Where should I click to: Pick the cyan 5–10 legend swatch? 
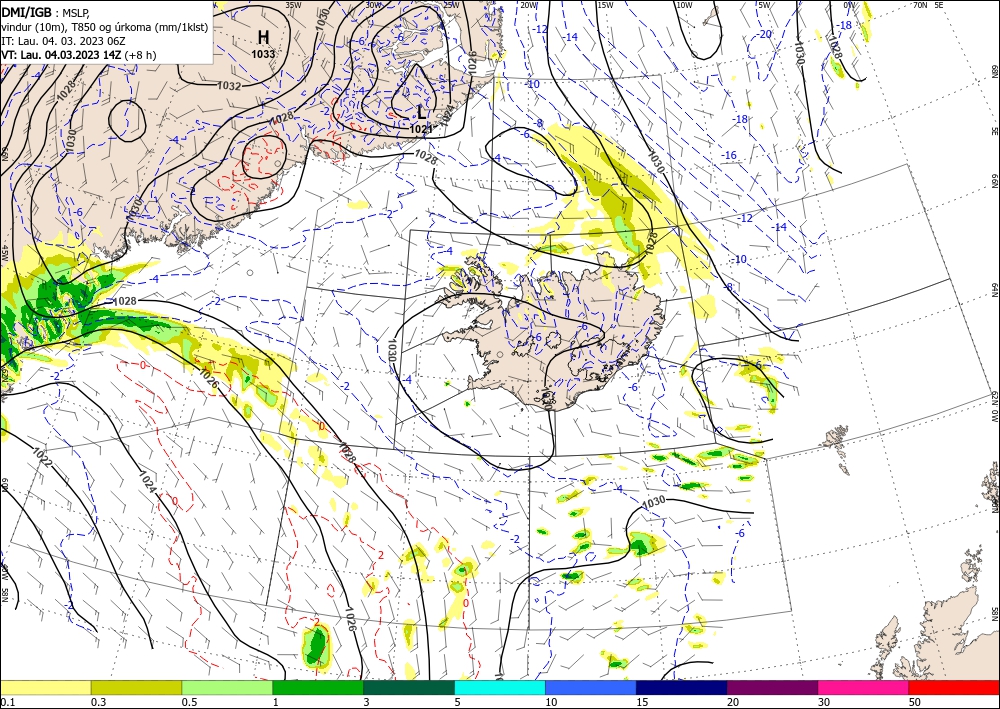[x=500, y=687]
